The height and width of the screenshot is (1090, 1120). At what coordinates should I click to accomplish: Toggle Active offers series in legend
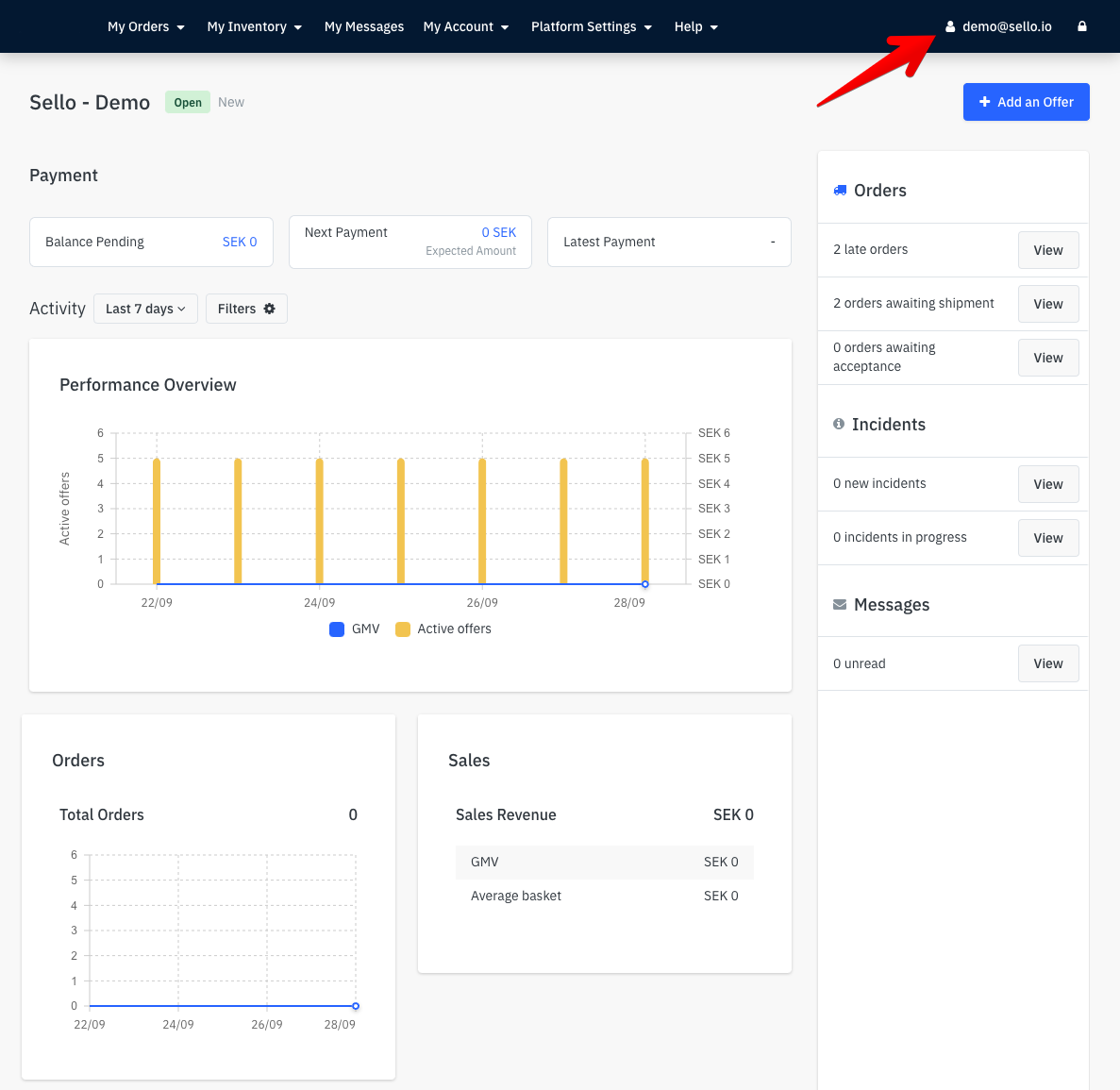tap(443, 629)
